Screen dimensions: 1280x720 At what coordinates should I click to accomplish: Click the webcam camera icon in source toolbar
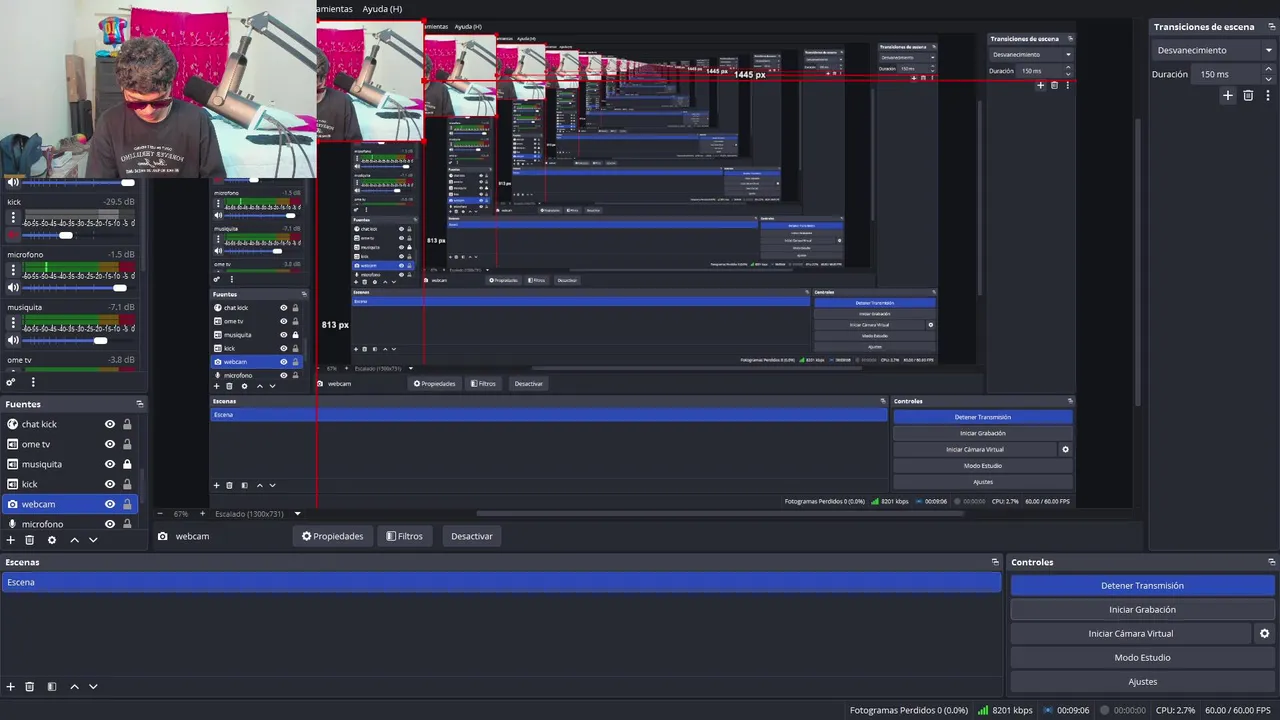162,536
